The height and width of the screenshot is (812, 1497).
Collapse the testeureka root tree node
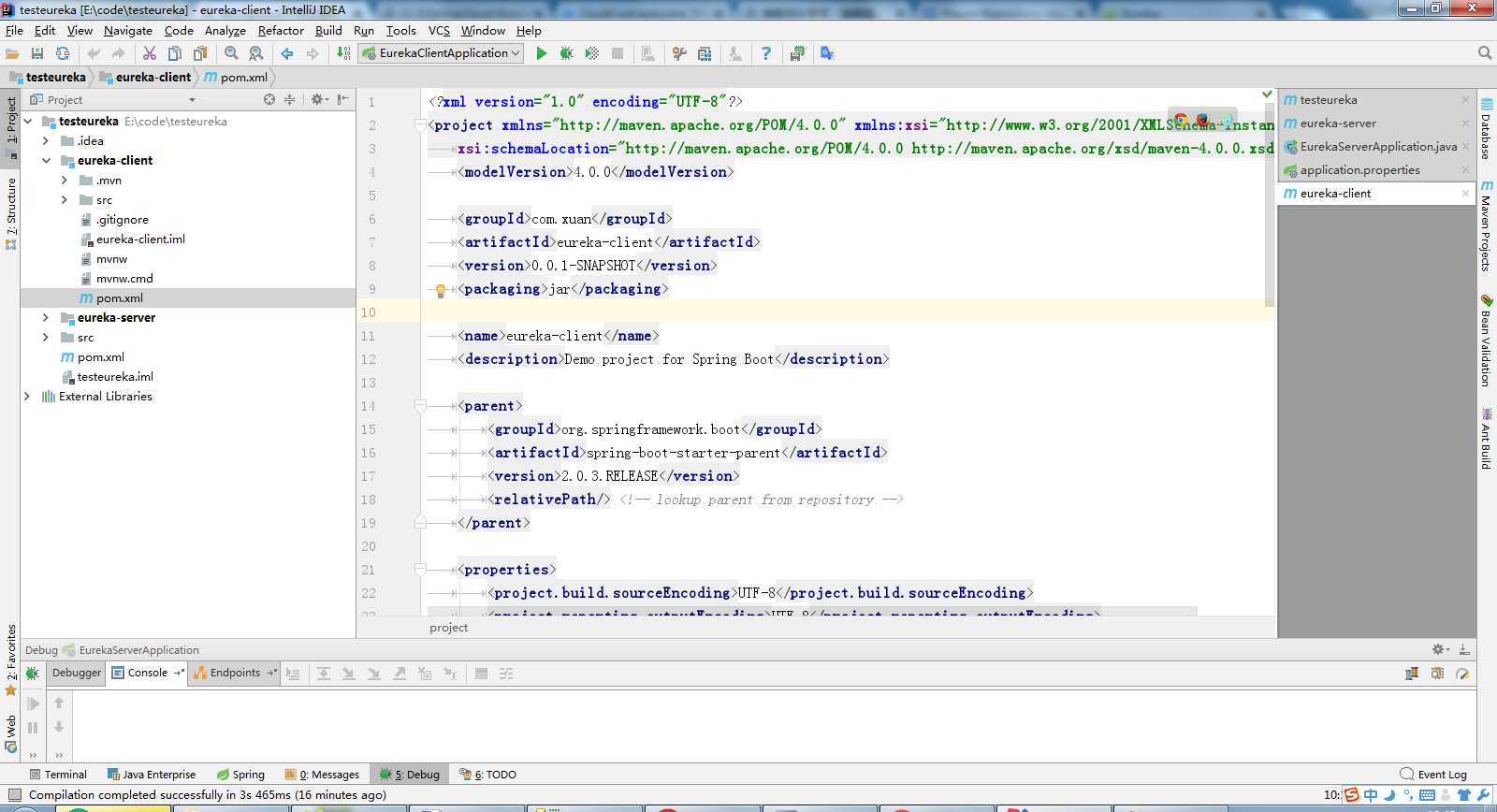28,122
